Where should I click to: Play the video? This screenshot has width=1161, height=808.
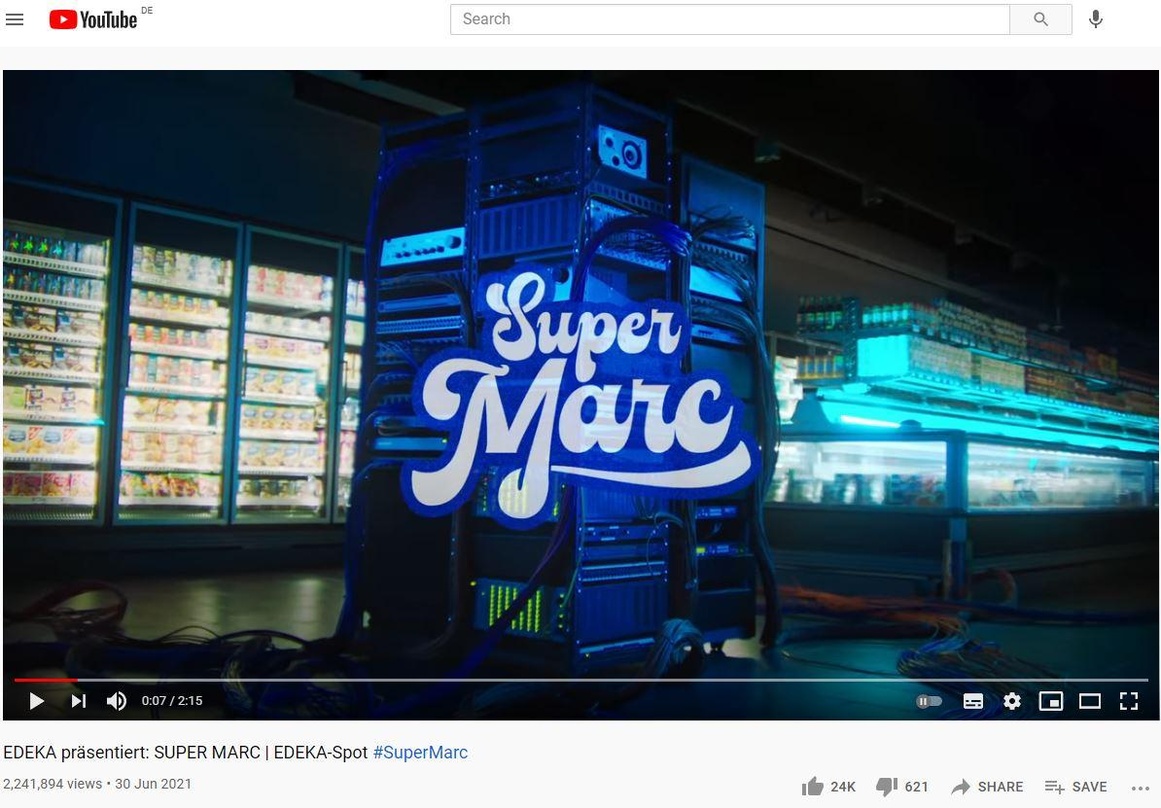[x=36, y=701]
